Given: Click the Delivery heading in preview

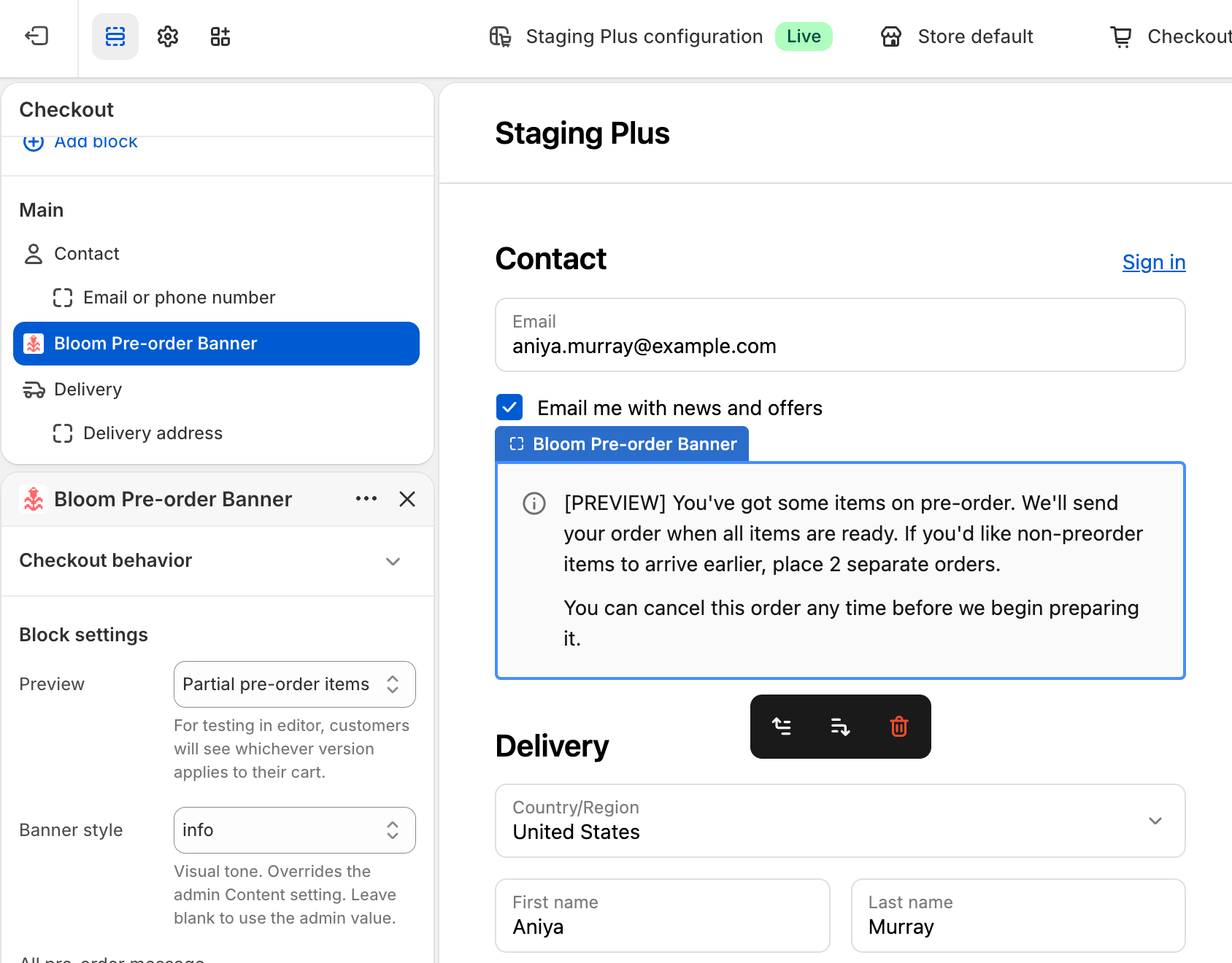Looking at the screenshot, I should 553,746.
